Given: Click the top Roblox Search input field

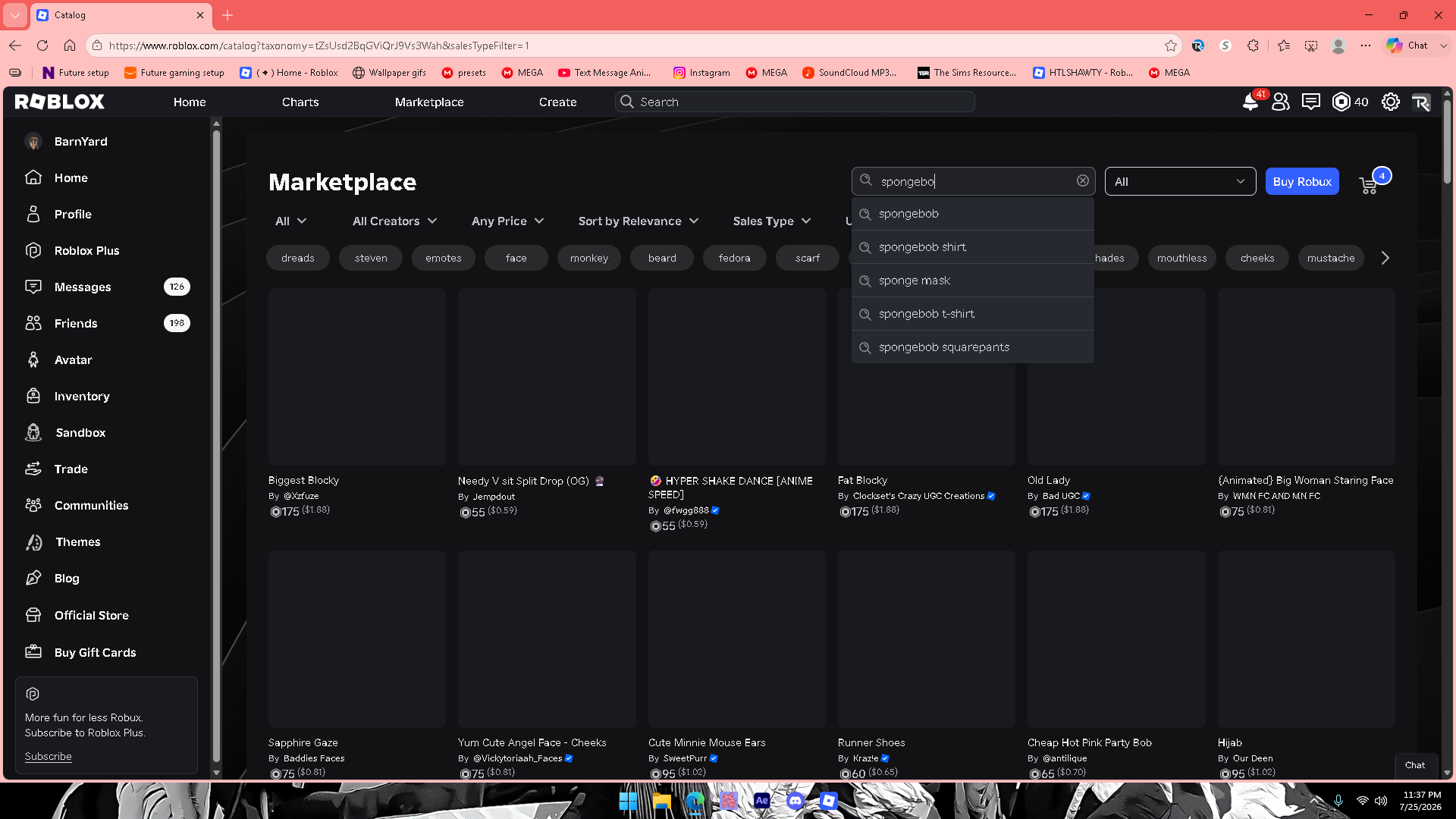Looking at the screenshot, I should tap(795, 102).
